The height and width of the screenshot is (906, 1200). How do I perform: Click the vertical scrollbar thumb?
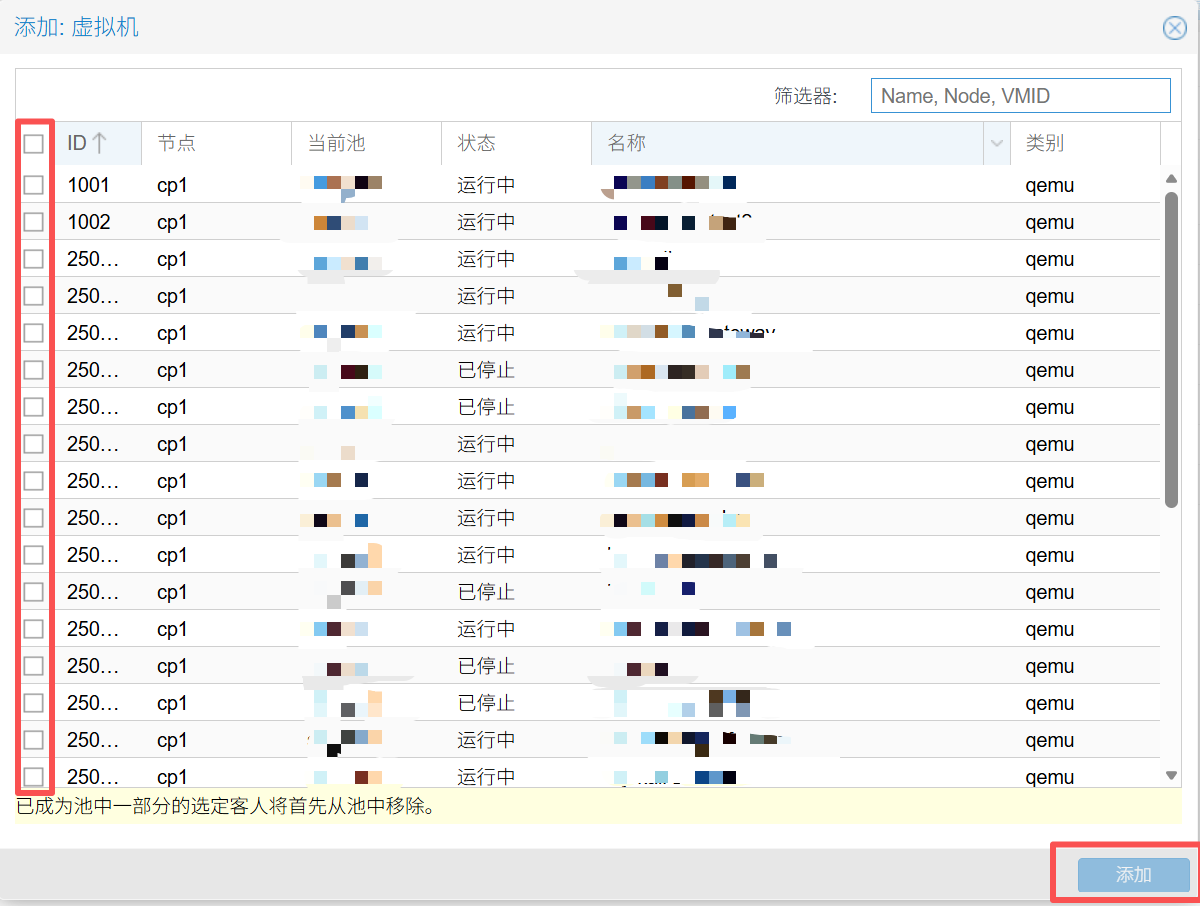click(1172, 350)
